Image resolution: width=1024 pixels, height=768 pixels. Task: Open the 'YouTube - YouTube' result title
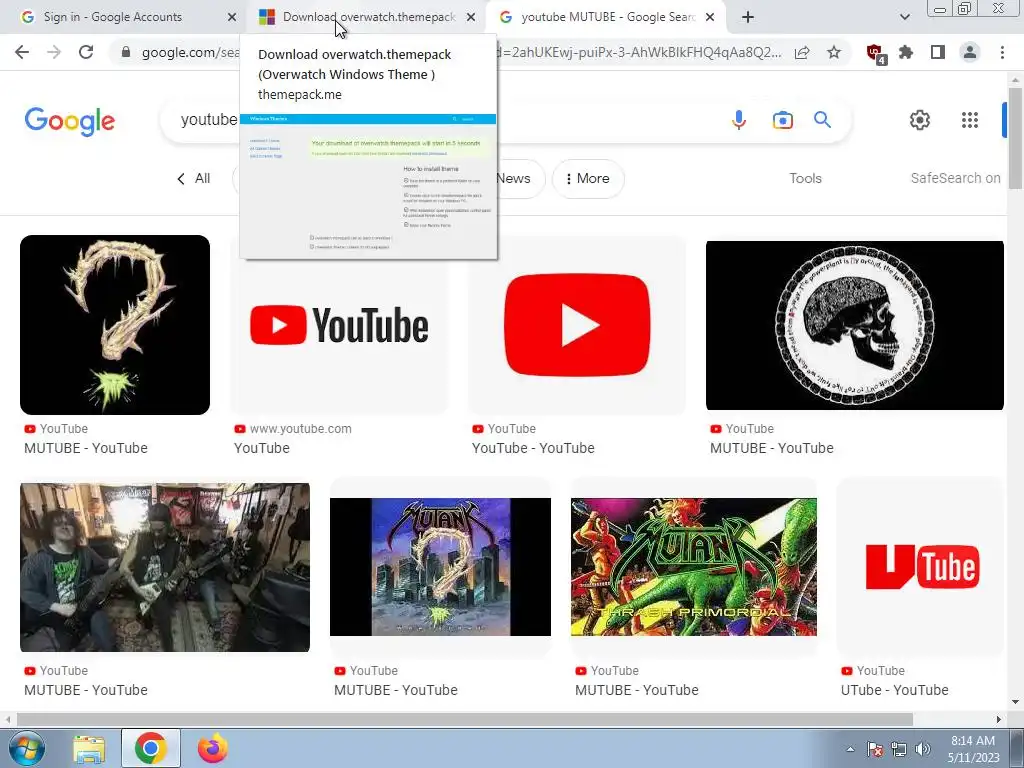pos(533,448)
